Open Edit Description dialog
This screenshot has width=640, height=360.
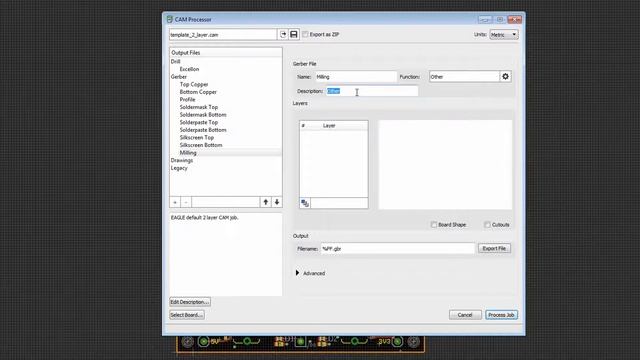coord(190,302)
